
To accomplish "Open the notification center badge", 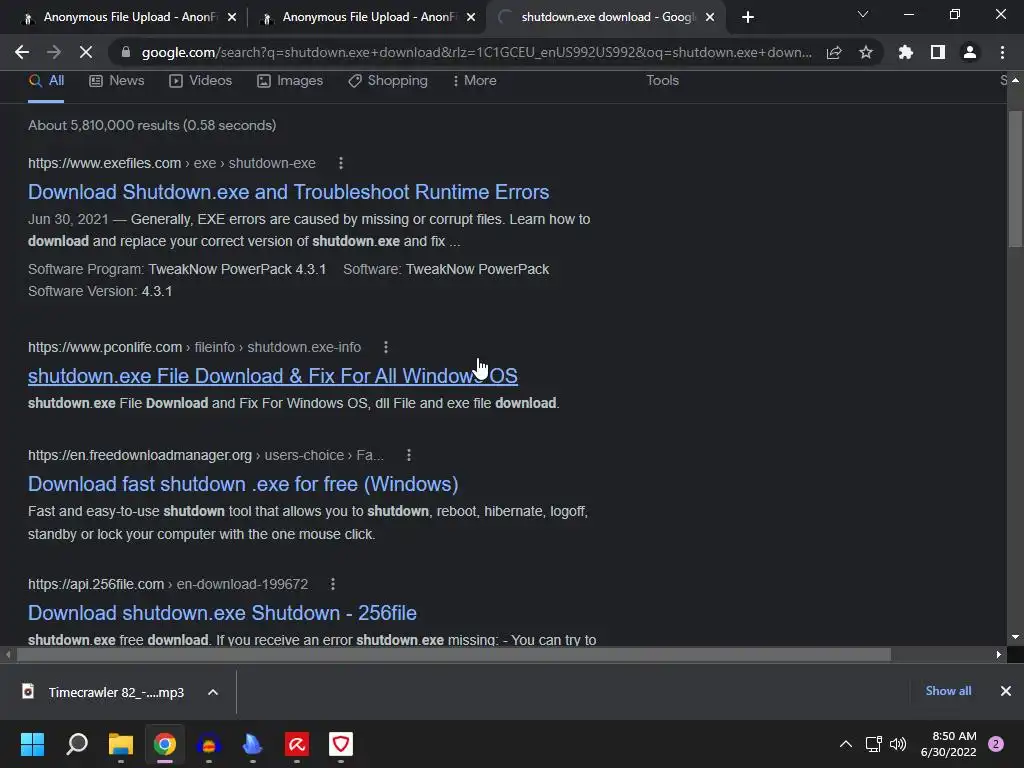I will point(996,744).
